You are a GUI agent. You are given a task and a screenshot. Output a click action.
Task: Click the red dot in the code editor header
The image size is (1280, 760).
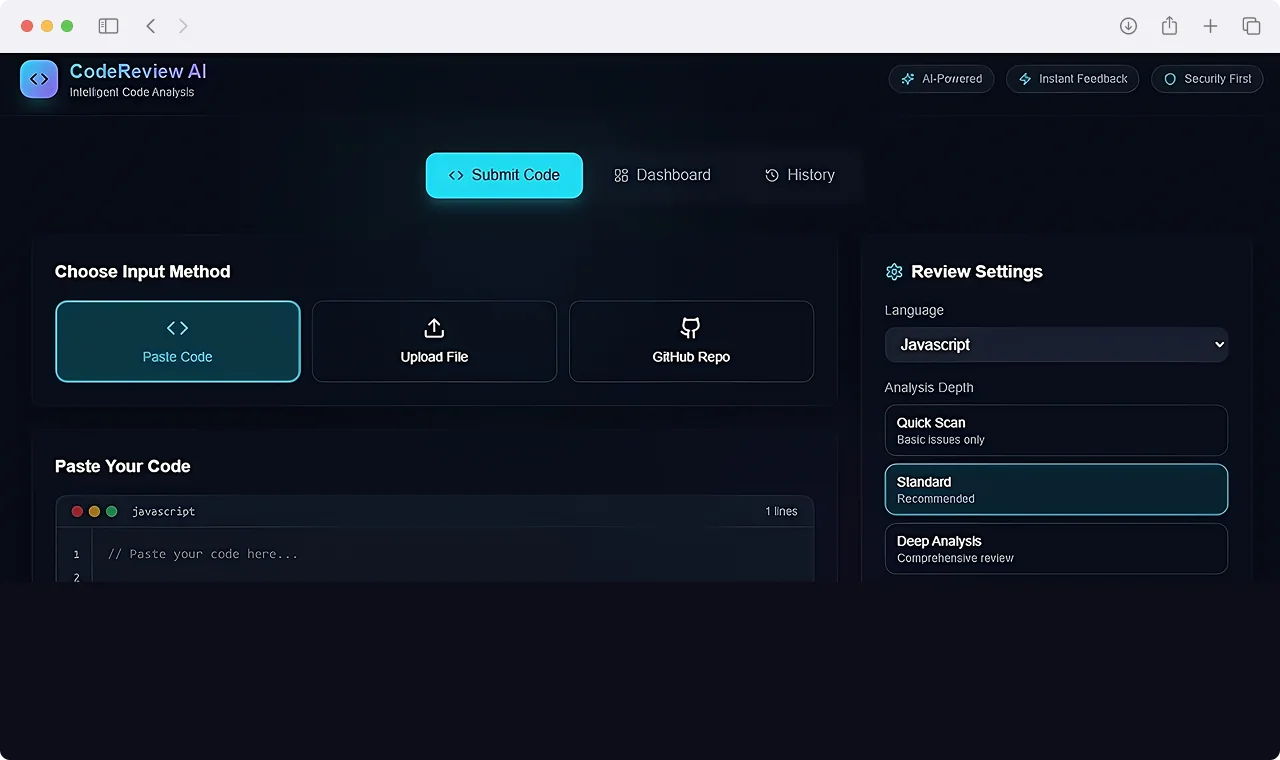click(77, 511)
